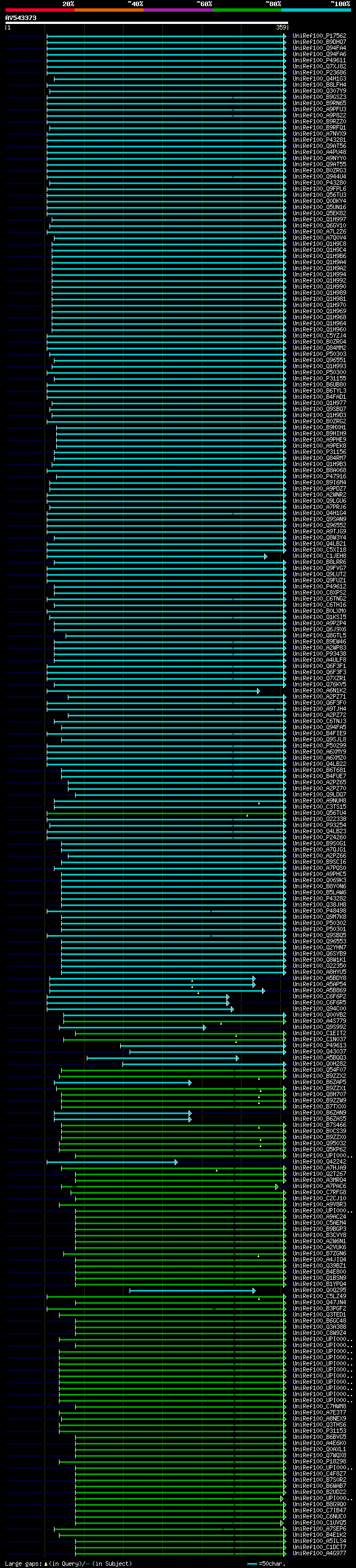
Task: Open the UniRef100_B6T681 entry
Action: (x=319, y=770)
